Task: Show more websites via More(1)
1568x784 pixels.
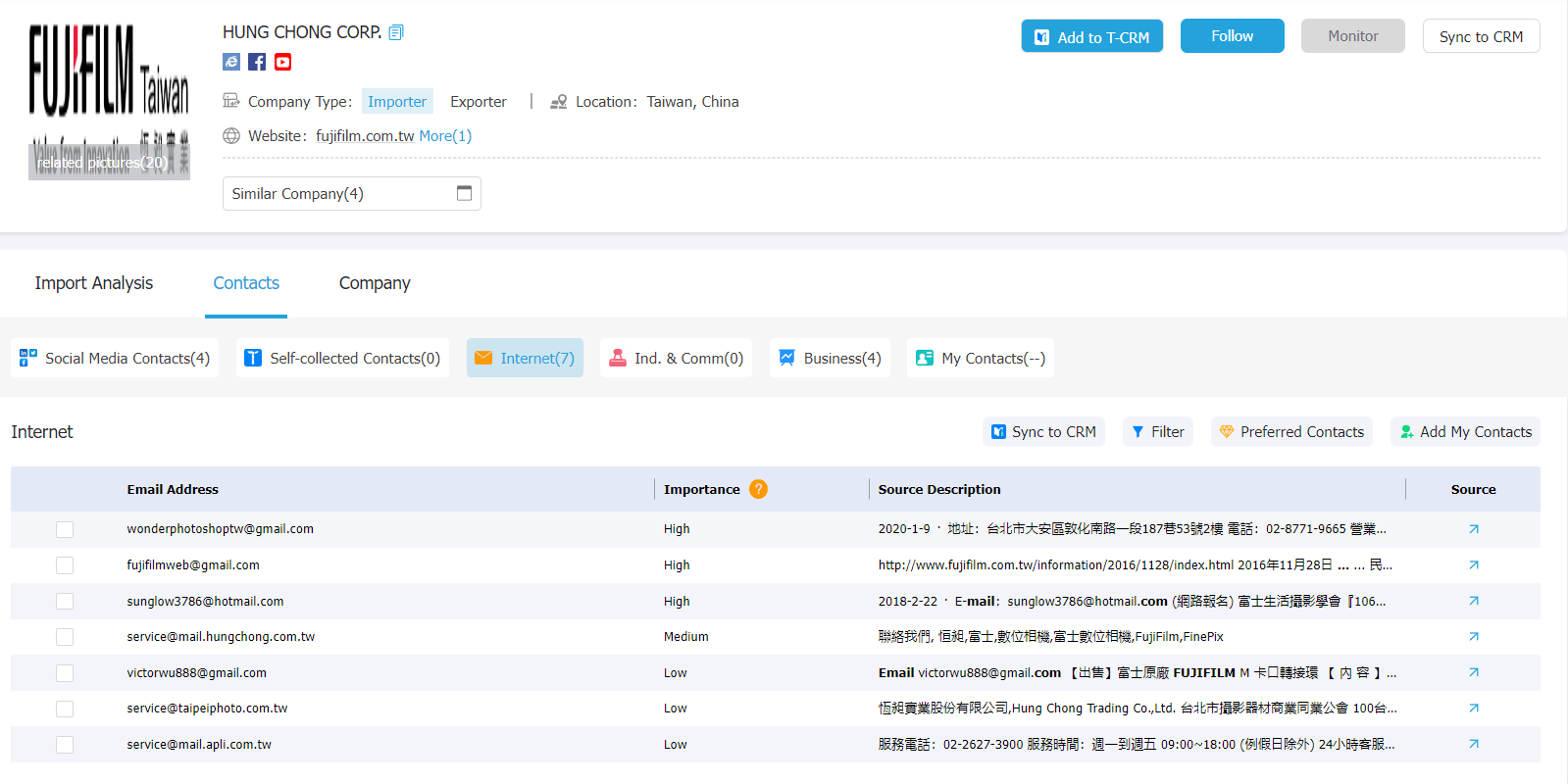Action: (x=445, y=136)
